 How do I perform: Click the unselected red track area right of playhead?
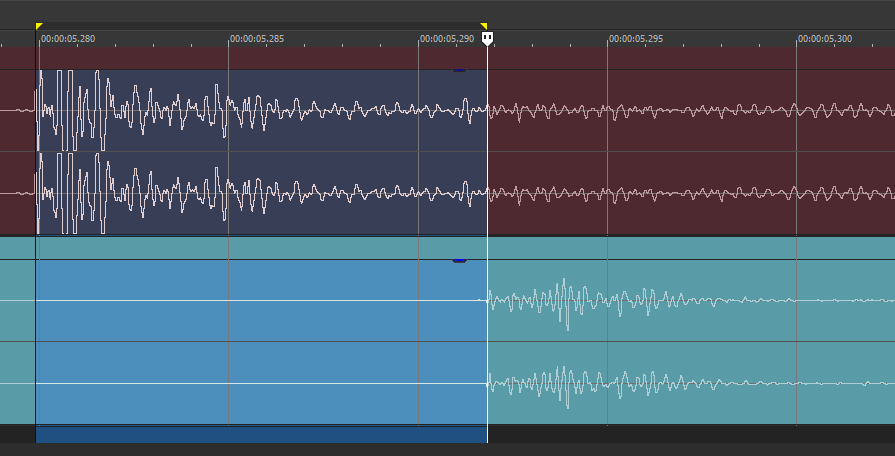point(690,150)
